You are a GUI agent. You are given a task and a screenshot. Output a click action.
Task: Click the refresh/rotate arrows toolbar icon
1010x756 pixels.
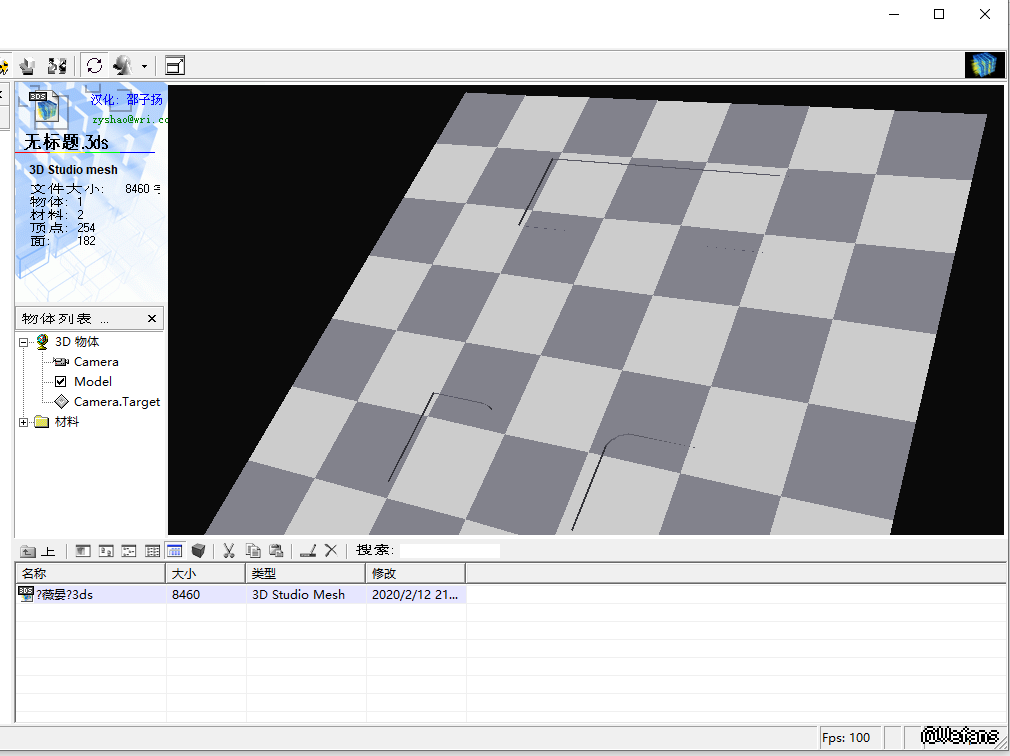coord(94,66)
